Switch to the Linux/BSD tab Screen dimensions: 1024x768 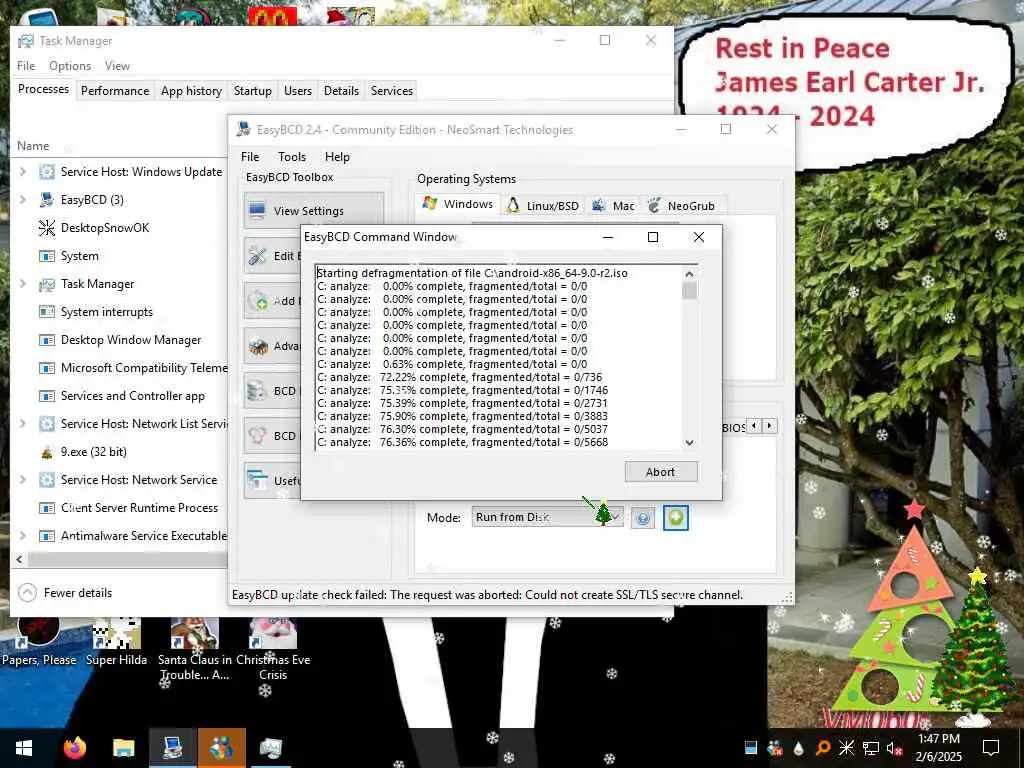pyautogui.click(x=543, y=206)
